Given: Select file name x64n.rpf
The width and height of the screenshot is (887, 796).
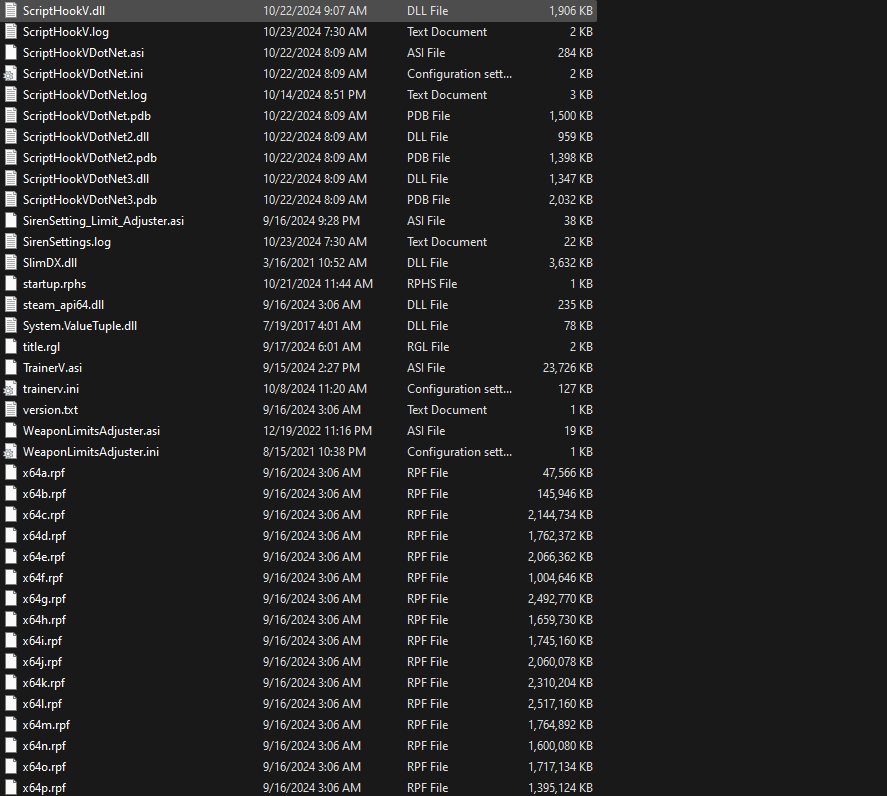Looking at the screenshot, I should (44, 746).
